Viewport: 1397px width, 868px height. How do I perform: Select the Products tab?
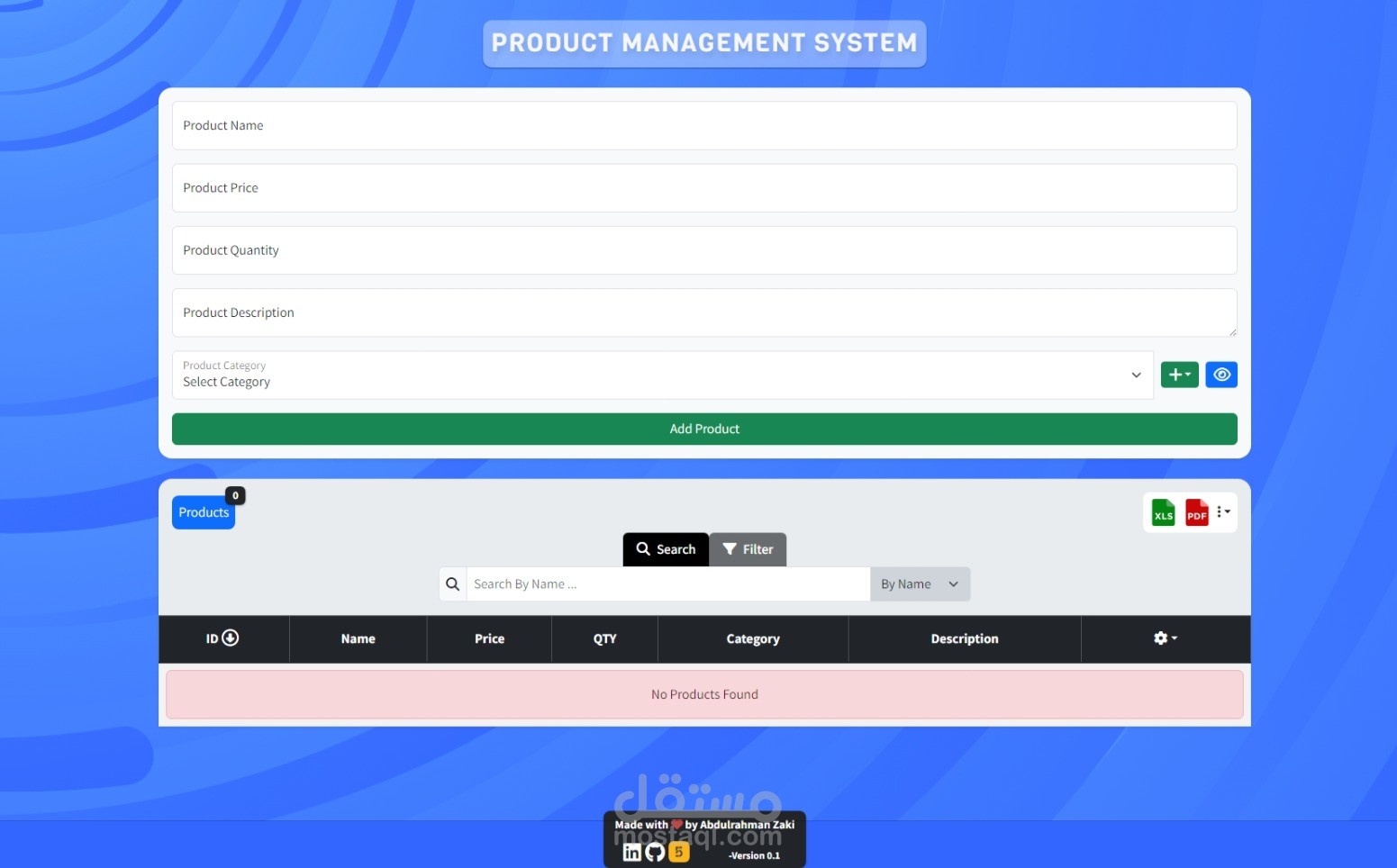[203, 511]
